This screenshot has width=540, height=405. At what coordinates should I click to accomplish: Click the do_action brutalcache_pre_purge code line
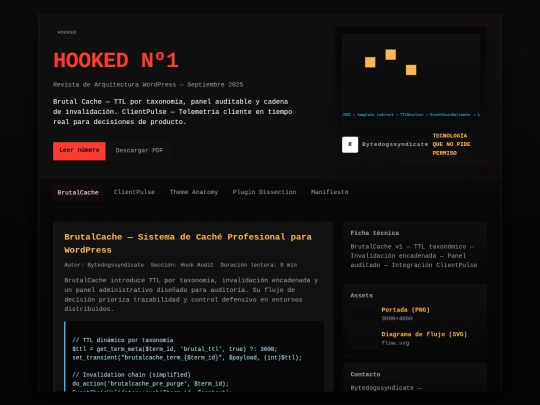click(150, 384)
